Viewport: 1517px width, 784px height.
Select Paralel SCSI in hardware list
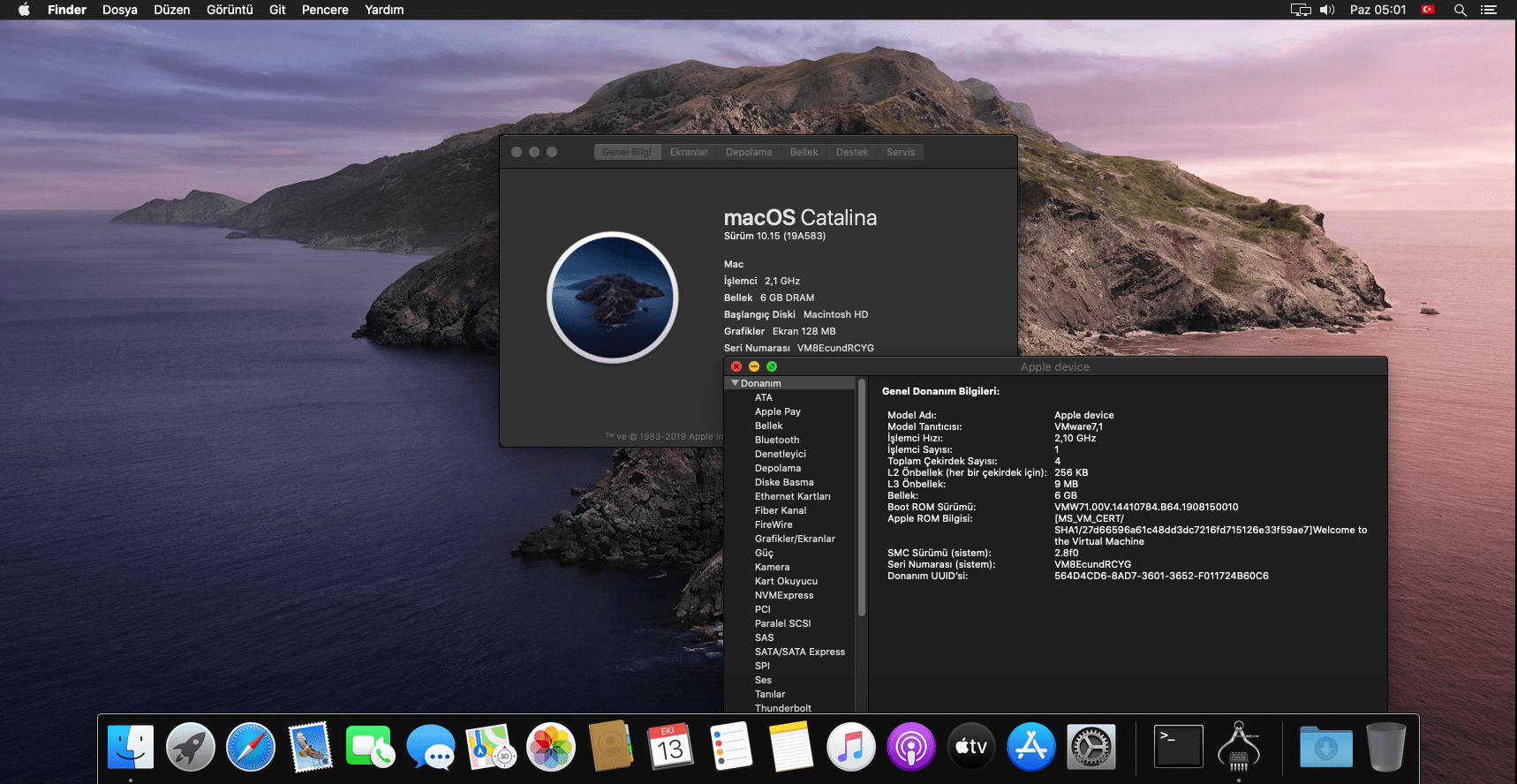pyautogui.click(x=783, y=623)
